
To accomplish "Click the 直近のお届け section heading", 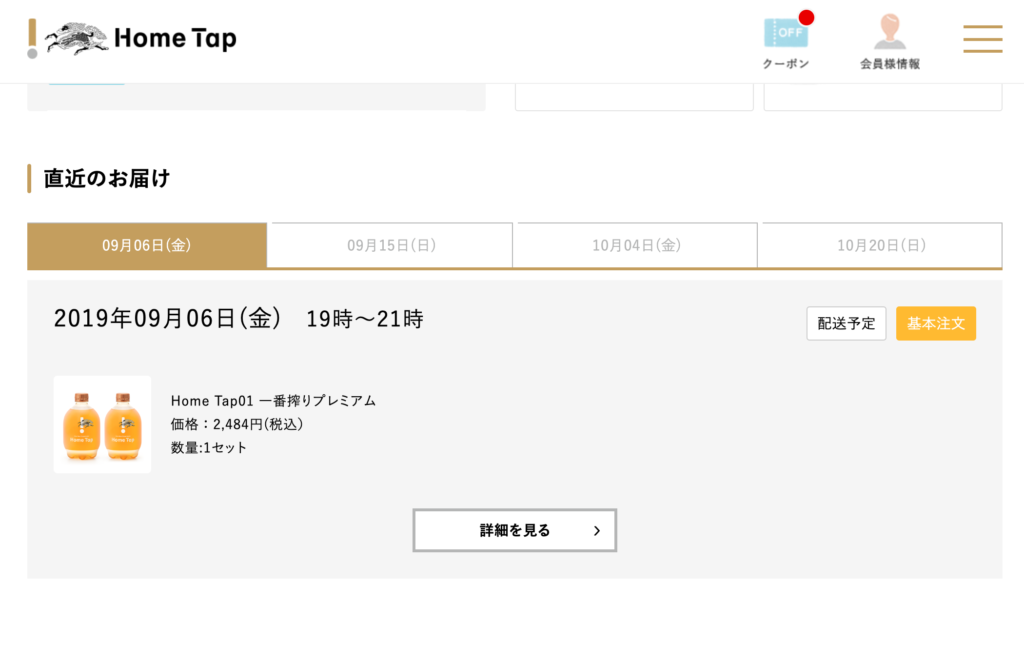I will click(x=107, y=179).
